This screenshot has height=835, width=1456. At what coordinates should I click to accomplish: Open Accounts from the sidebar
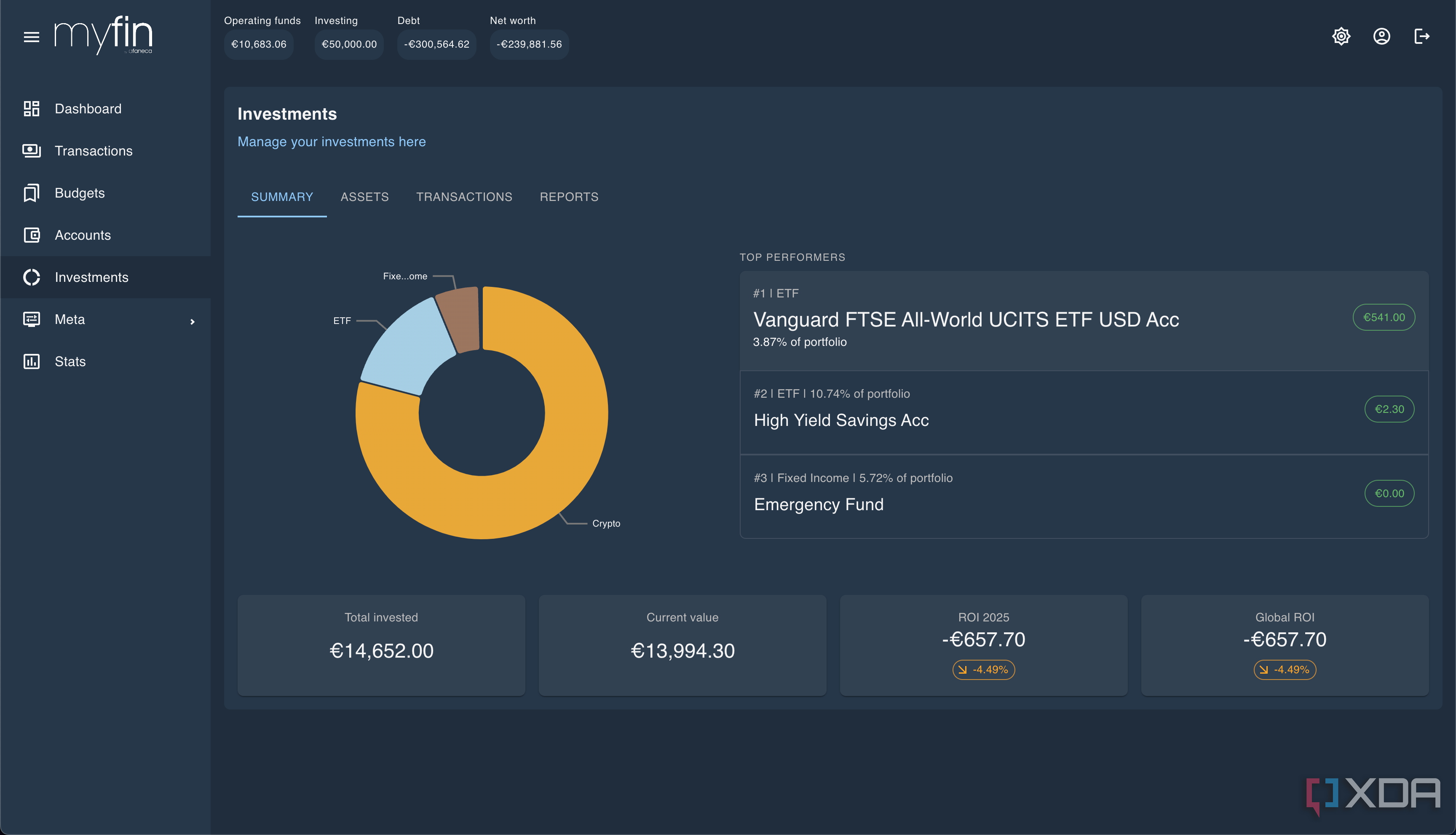tap(105, 235)
